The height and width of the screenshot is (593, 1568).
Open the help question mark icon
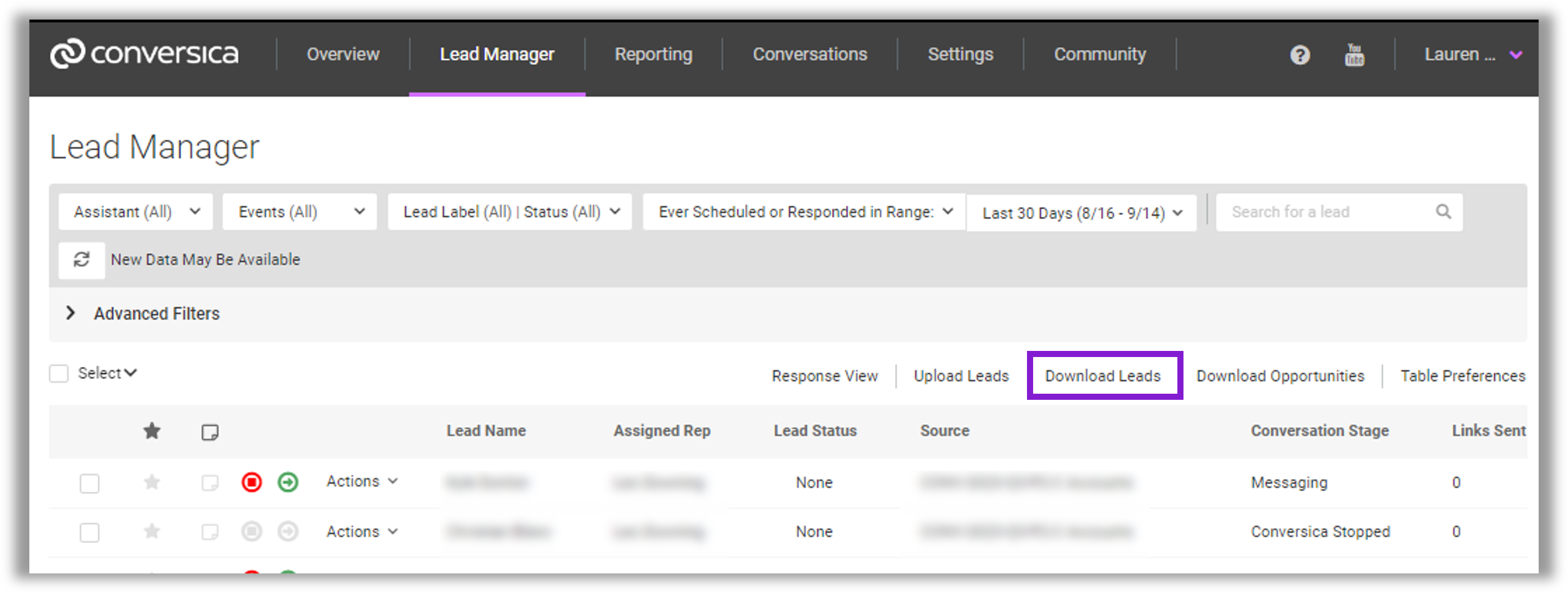click(x=1300, y=55)
